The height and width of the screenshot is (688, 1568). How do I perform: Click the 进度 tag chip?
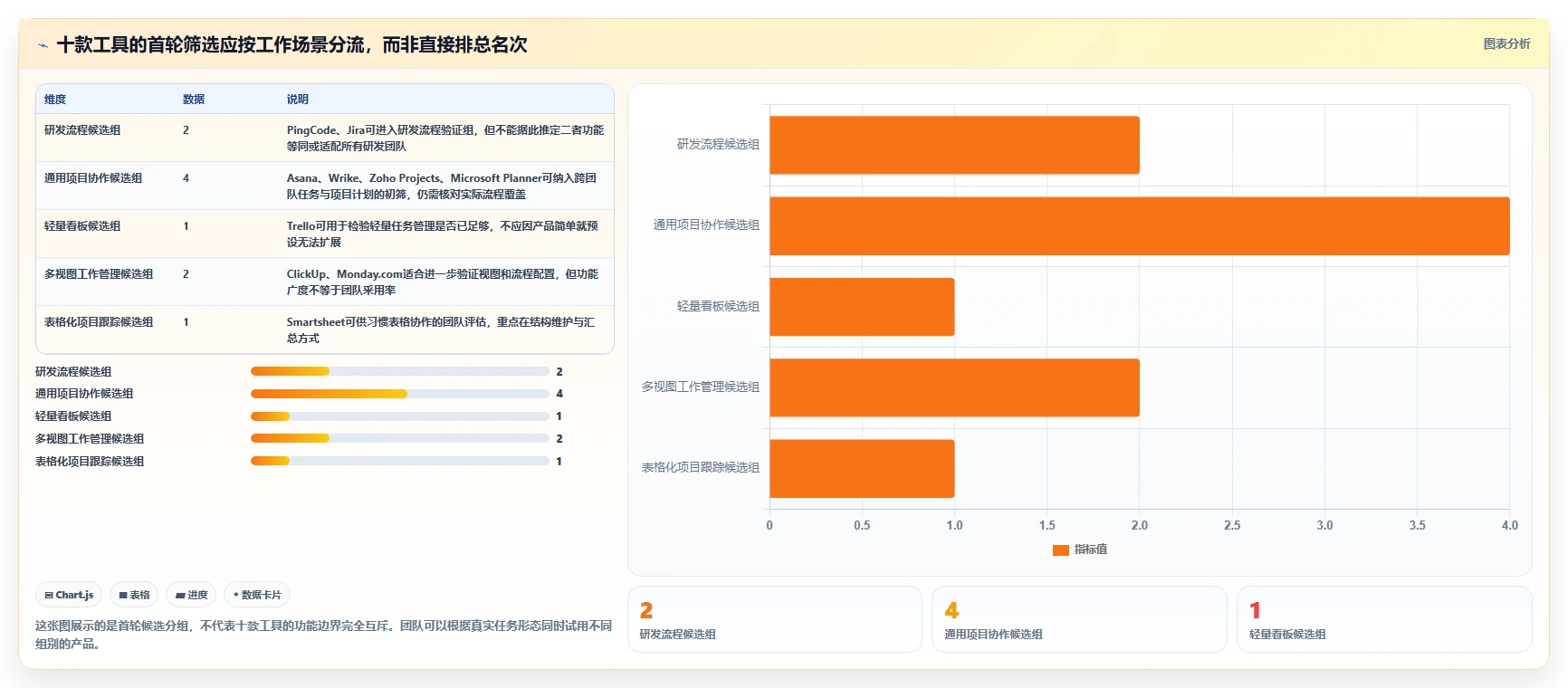[191, 595]
